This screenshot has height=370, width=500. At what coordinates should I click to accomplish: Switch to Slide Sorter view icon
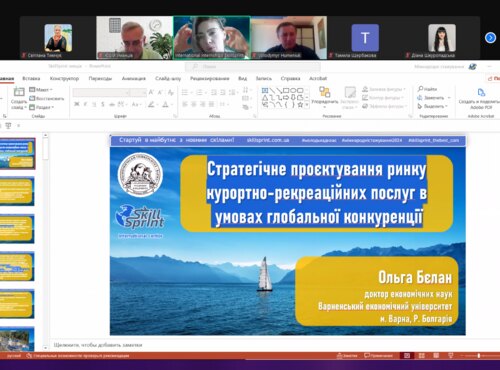pyautogui.click(x=421, y=356)
